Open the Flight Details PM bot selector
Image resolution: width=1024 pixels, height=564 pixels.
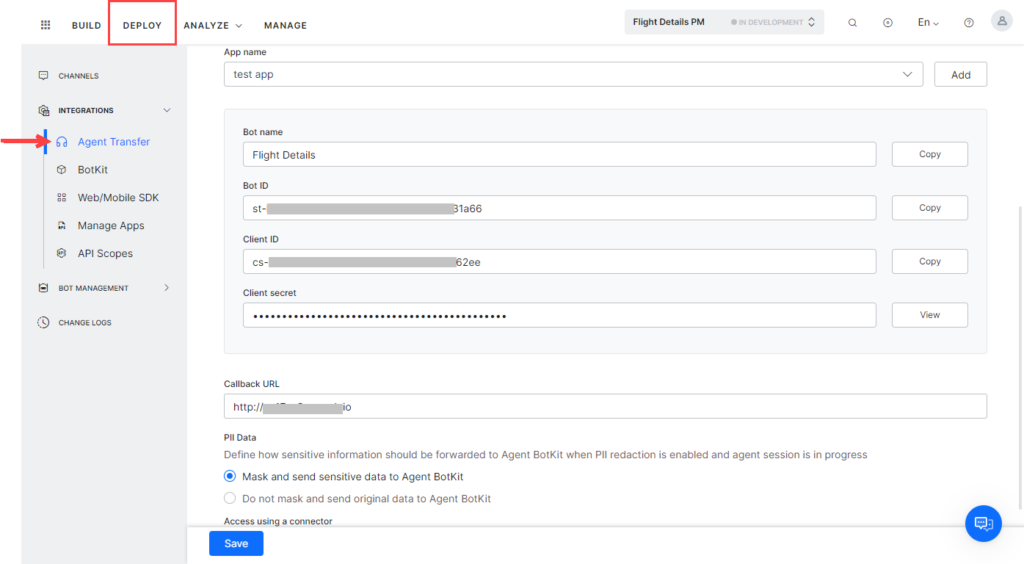[723, 22]
